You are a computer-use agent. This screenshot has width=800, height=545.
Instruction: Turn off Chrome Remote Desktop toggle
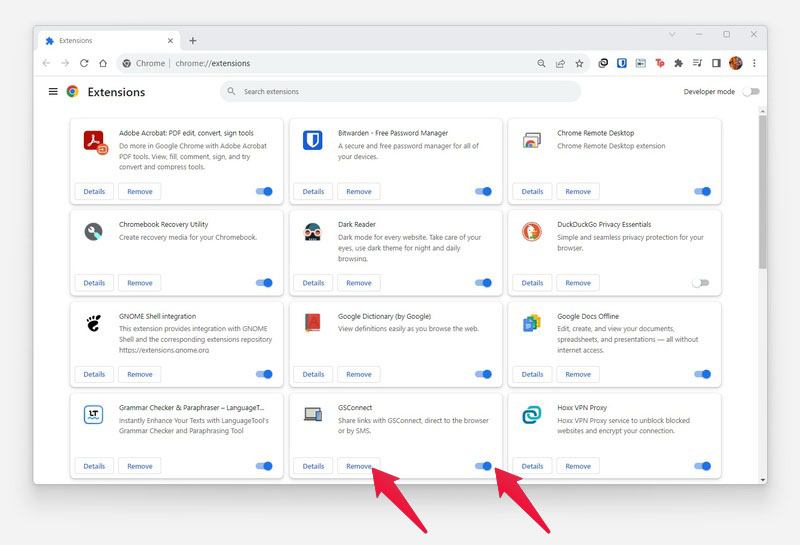point(703,191)
